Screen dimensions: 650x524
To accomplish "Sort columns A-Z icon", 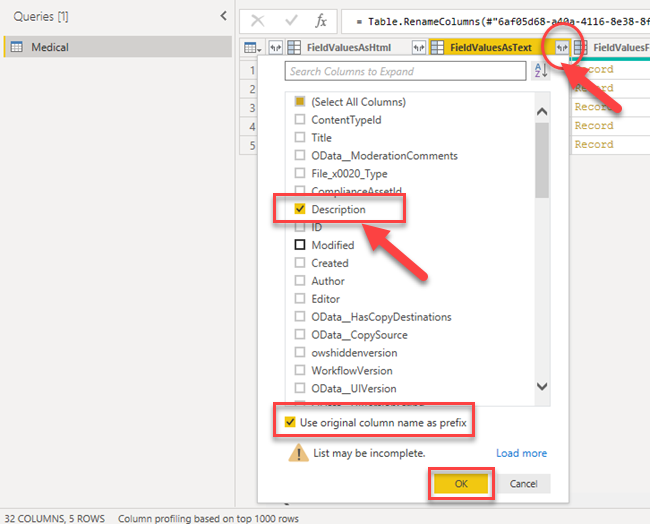I will click(x=541, y=71).
